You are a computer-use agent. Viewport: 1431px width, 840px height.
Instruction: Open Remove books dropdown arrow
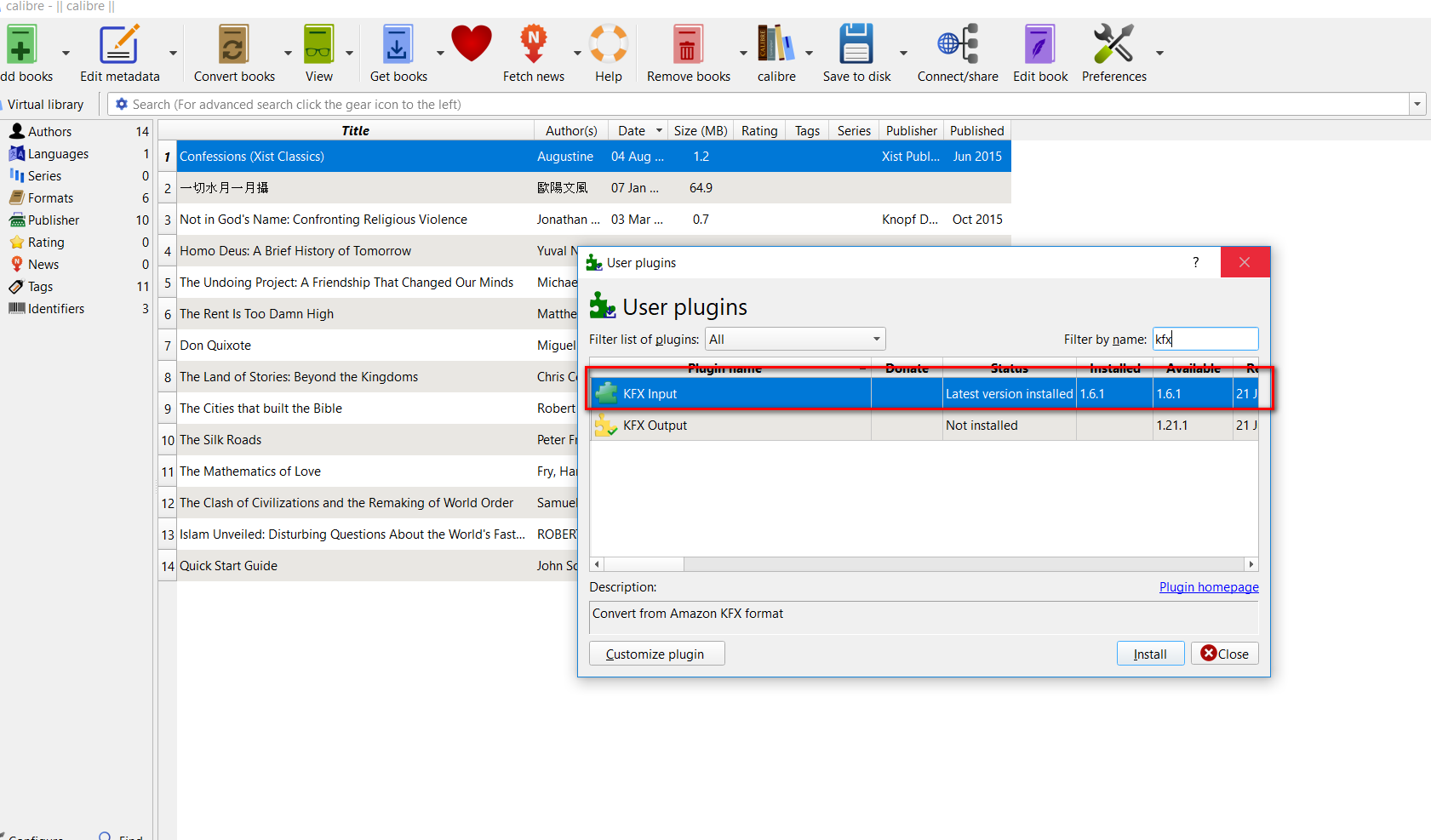pos(743,53)
